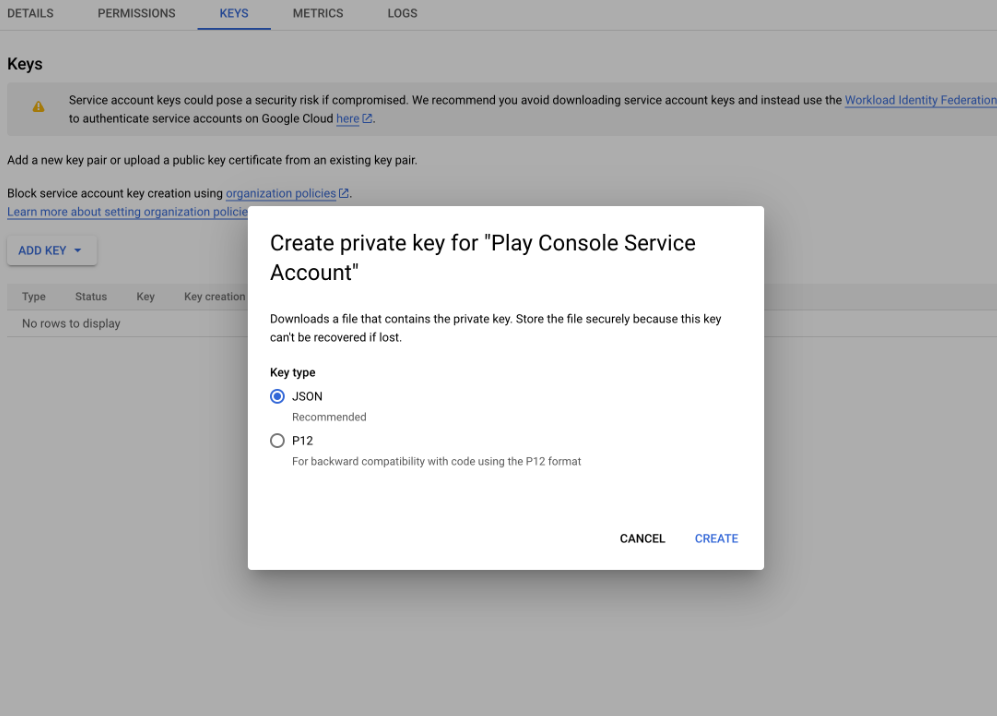Open the METRICS tab
This screenshot has width=997, height=716.
tap(317, 13)
